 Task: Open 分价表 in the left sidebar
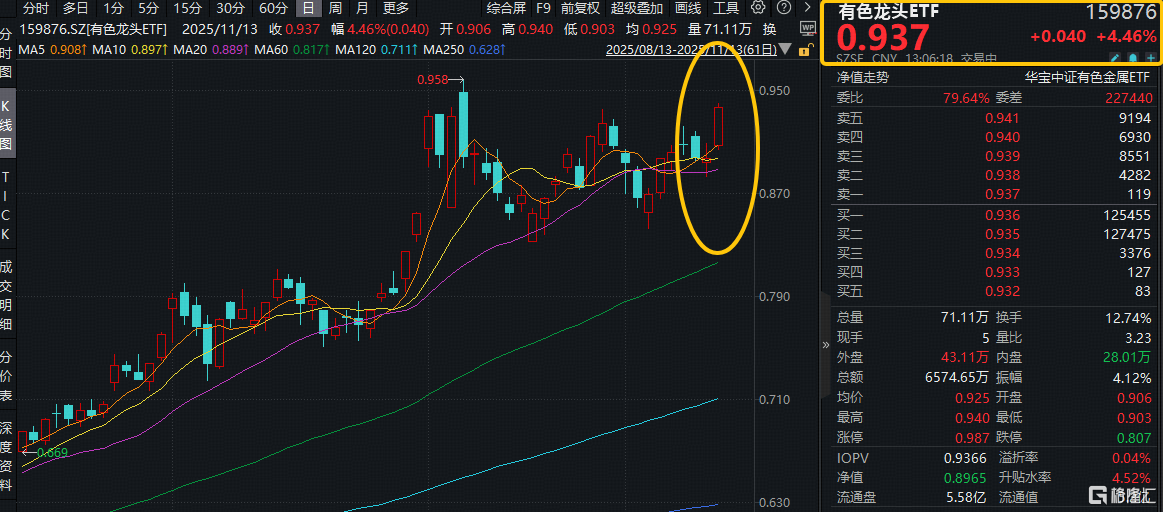[x=6, y=377]
